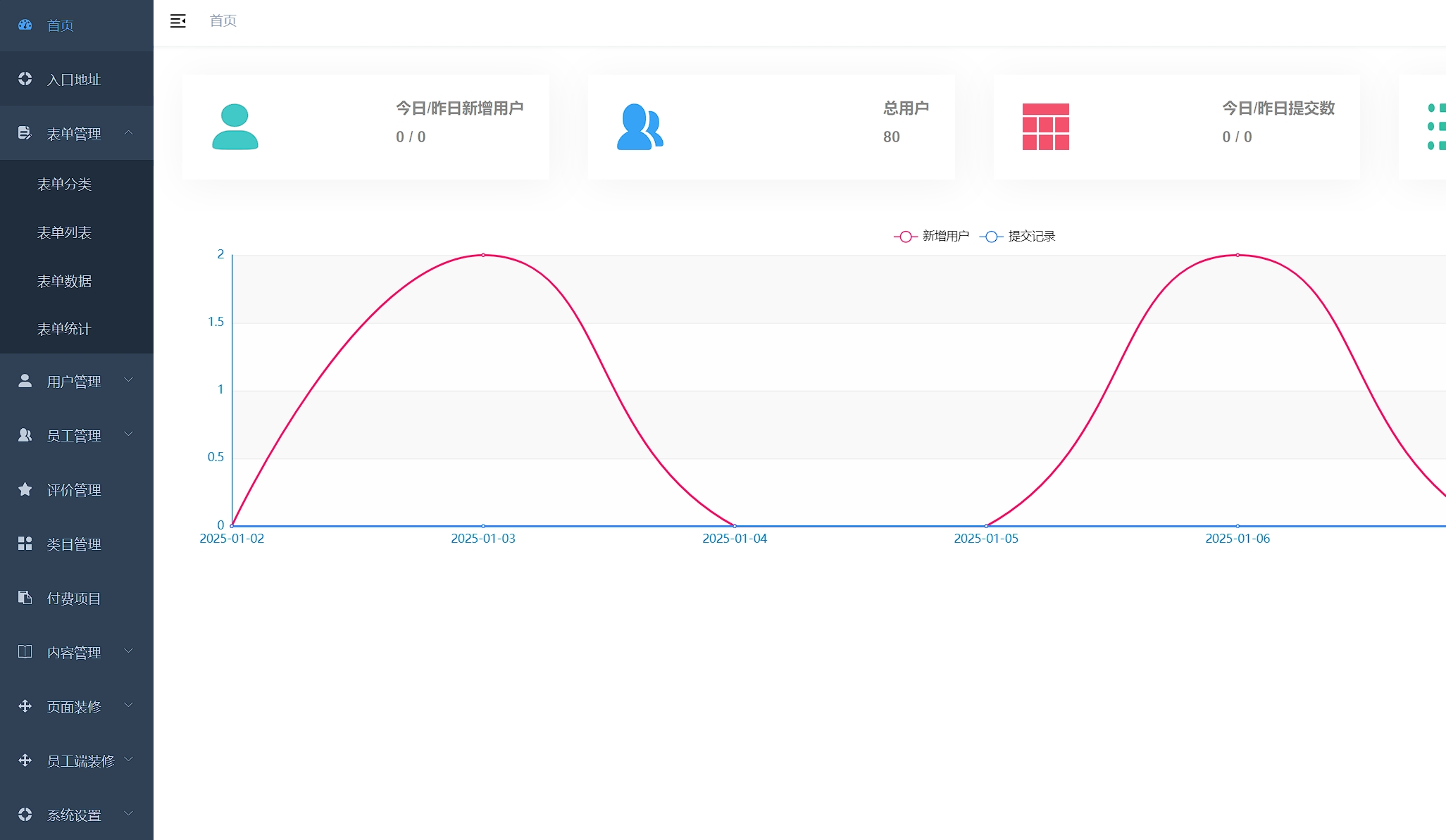Click the red table icon in submissions card
This screenshot has height=840, width=1446.
(1046, 127)
